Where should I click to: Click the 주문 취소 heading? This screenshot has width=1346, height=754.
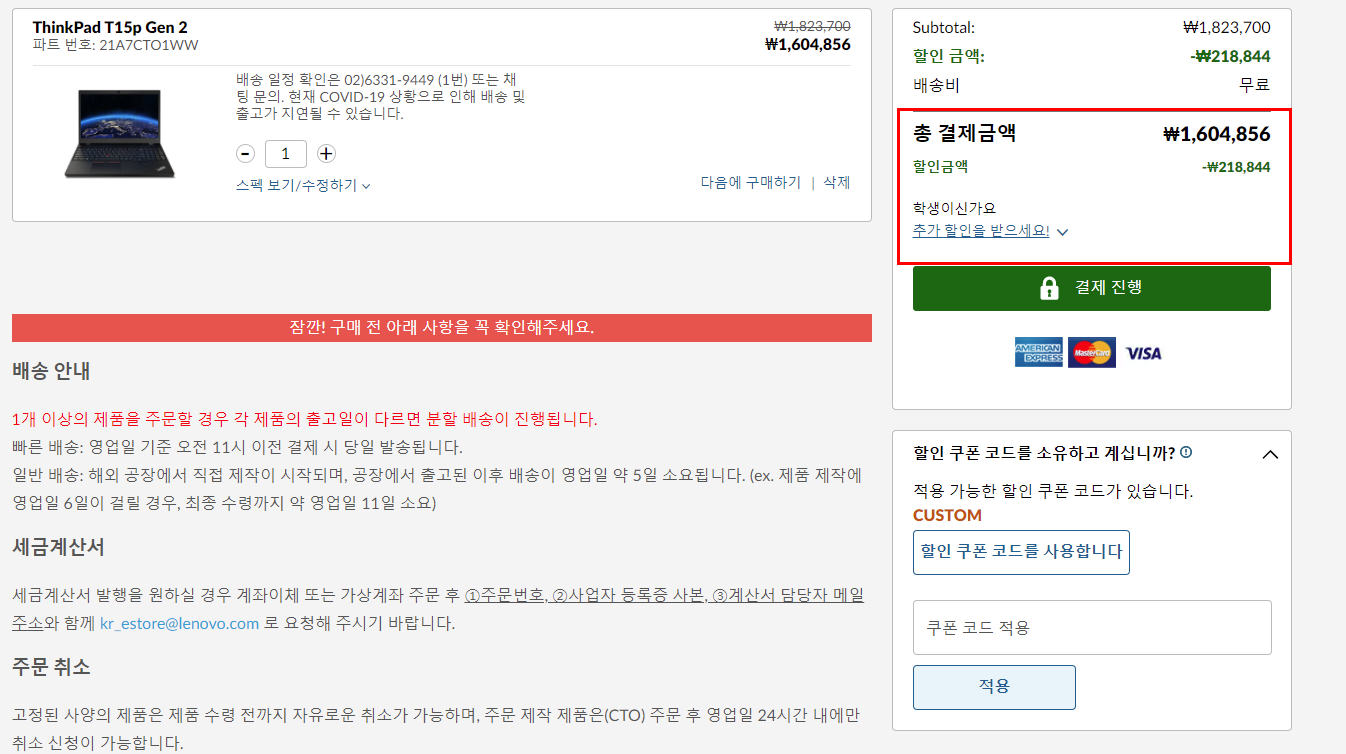(51, 667)
